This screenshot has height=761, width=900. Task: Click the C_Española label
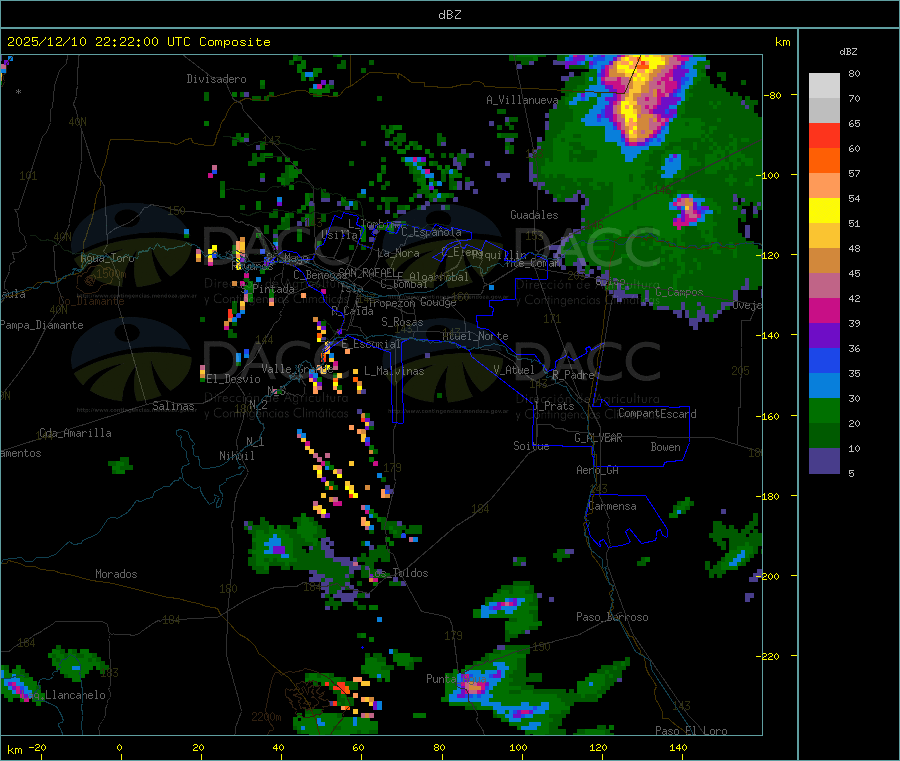(431, 232)
